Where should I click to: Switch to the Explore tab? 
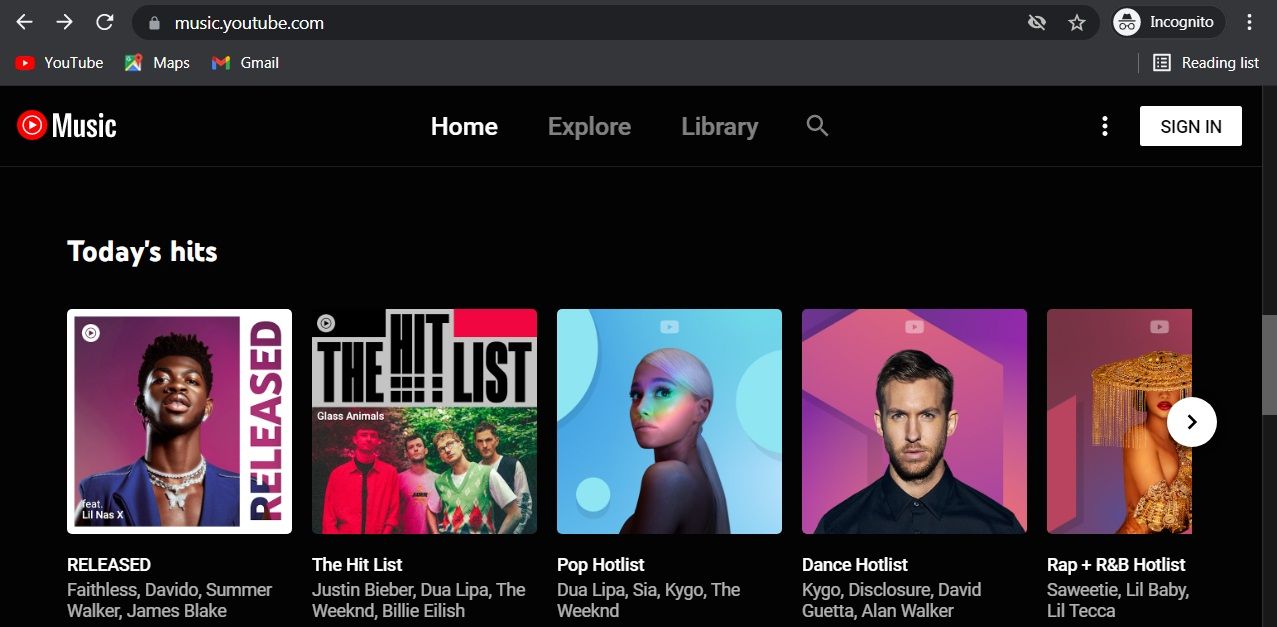coord(589,127)
